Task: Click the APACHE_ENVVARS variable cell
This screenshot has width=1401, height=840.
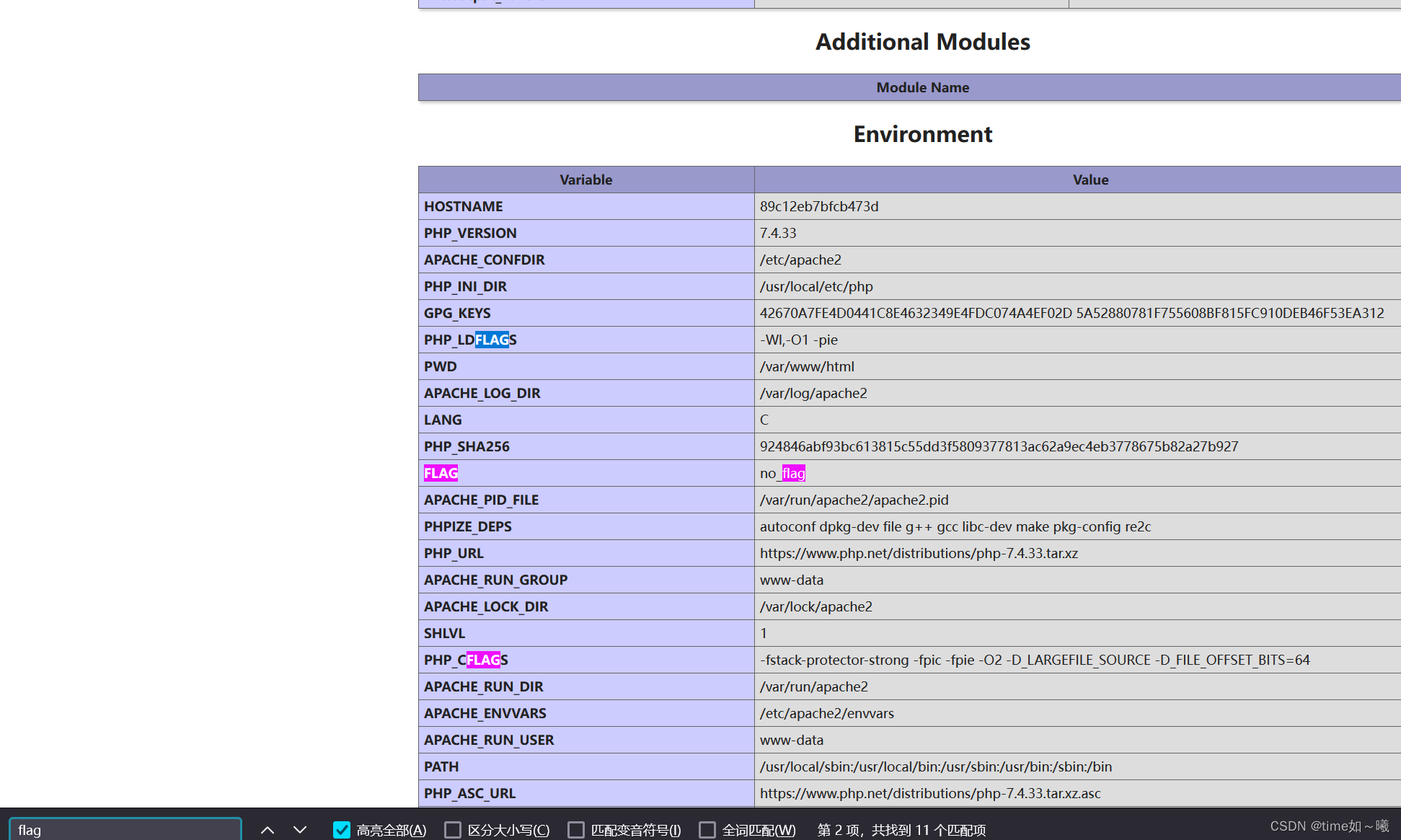Action: (586, 713)
